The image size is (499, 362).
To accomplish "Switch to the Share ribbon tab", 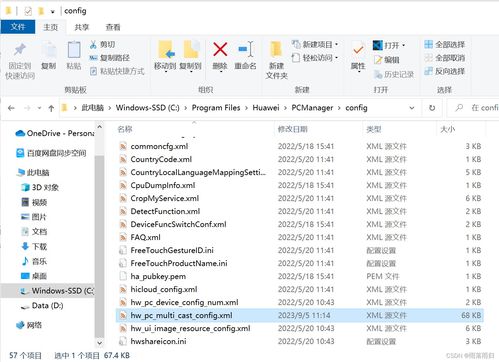I will [82, 27].
